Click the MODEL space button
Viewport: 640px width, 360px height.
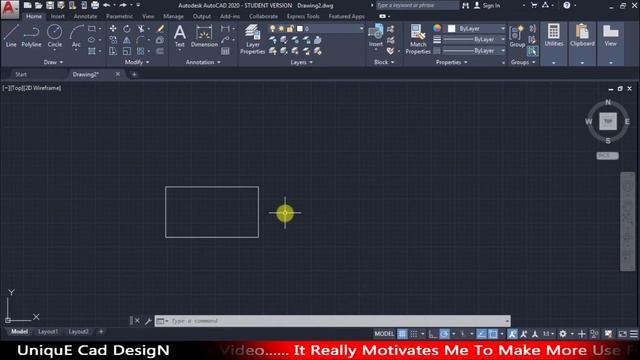384,334
